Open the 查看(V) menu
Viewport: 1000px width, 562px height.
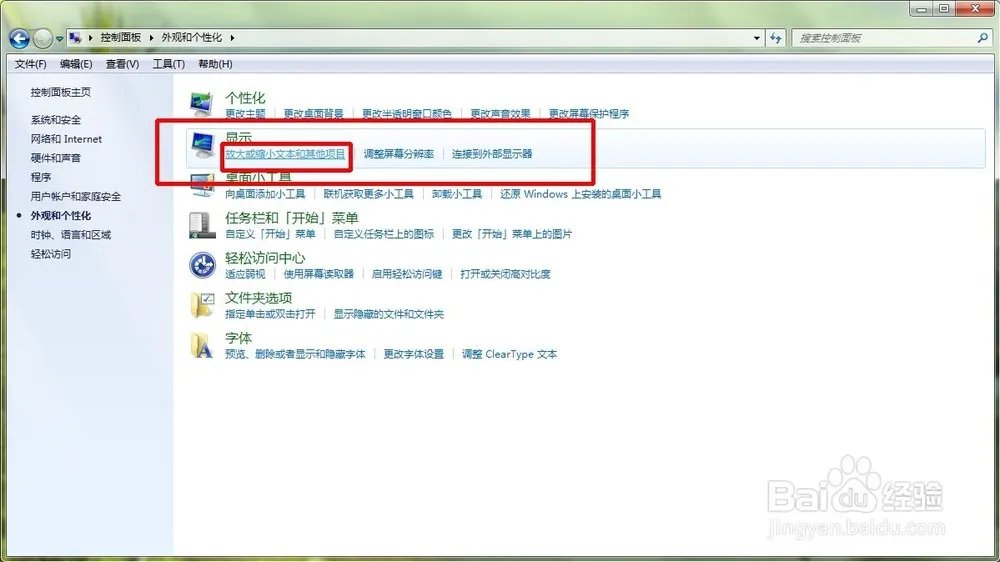[x=122, y=64]
